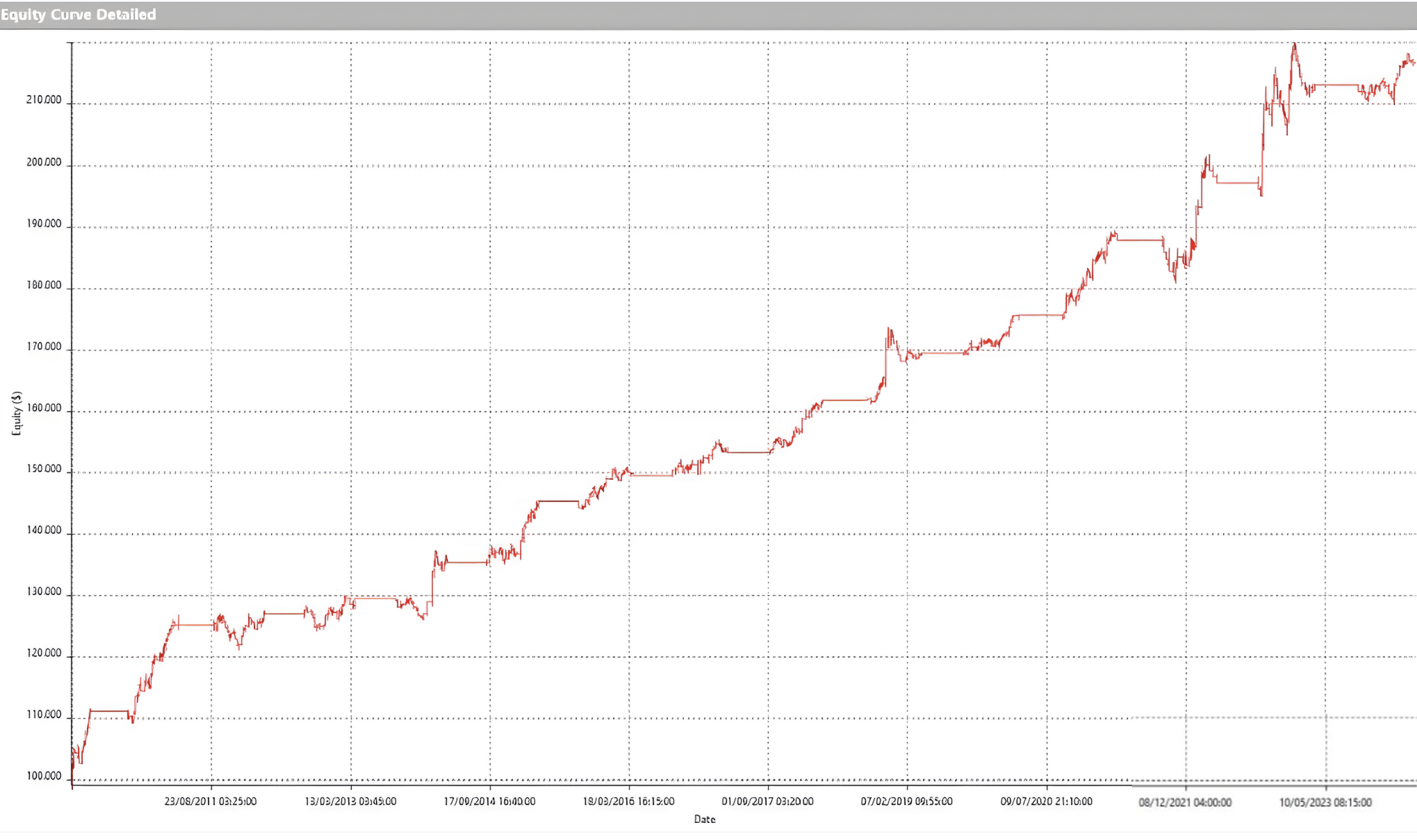
Task: Select the 23/08/2011 03:25:00 date label
Action: point(210,801)
